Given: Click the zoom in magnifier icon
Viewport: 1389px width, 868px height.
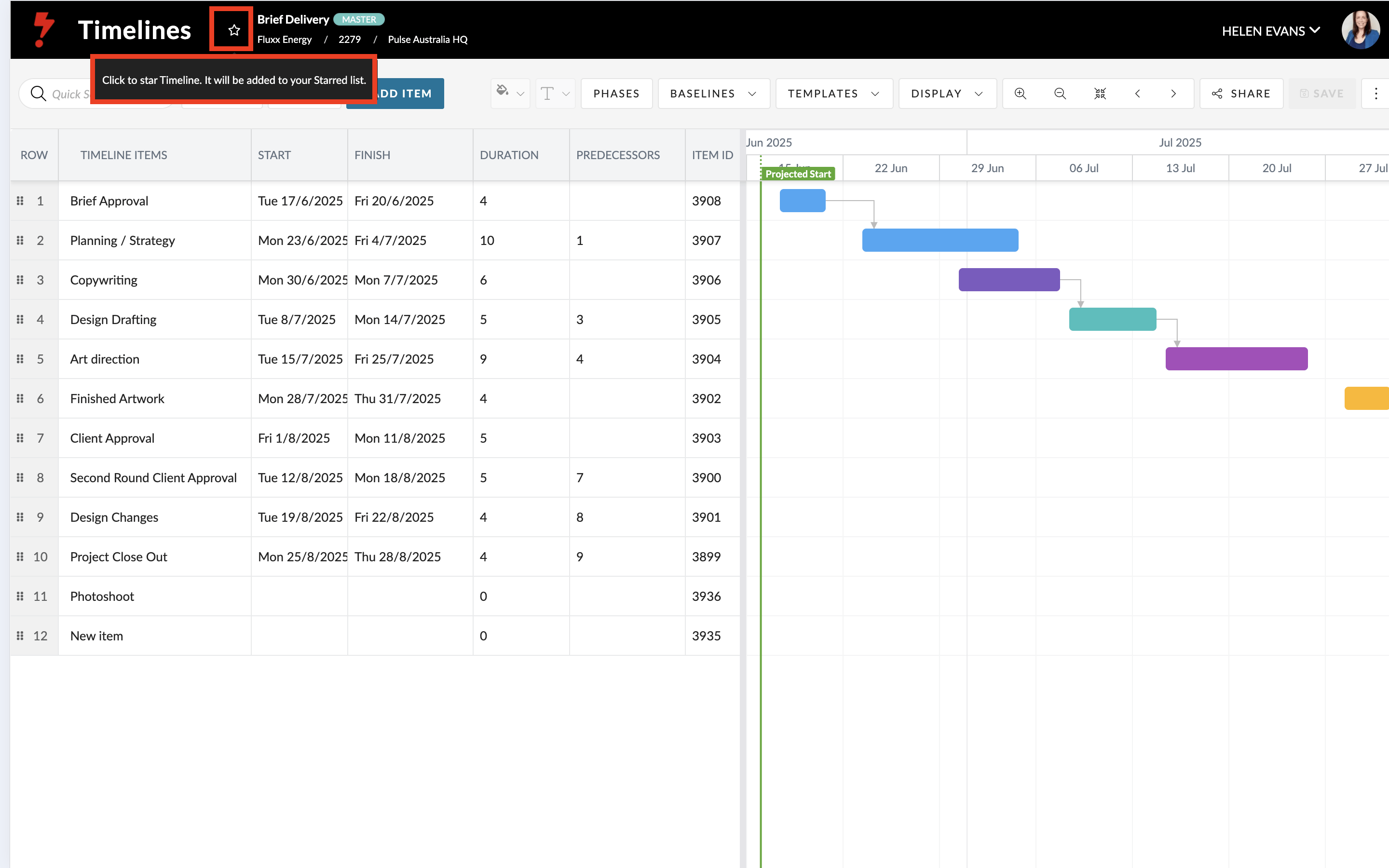Looking at the screenshot, I should (x=1020, y=94).
